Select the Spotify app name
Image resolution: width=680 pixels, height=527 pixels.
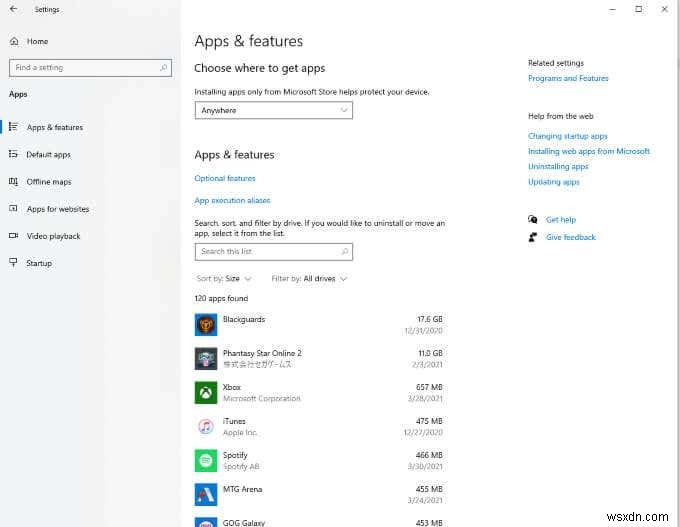click(235, 455)
